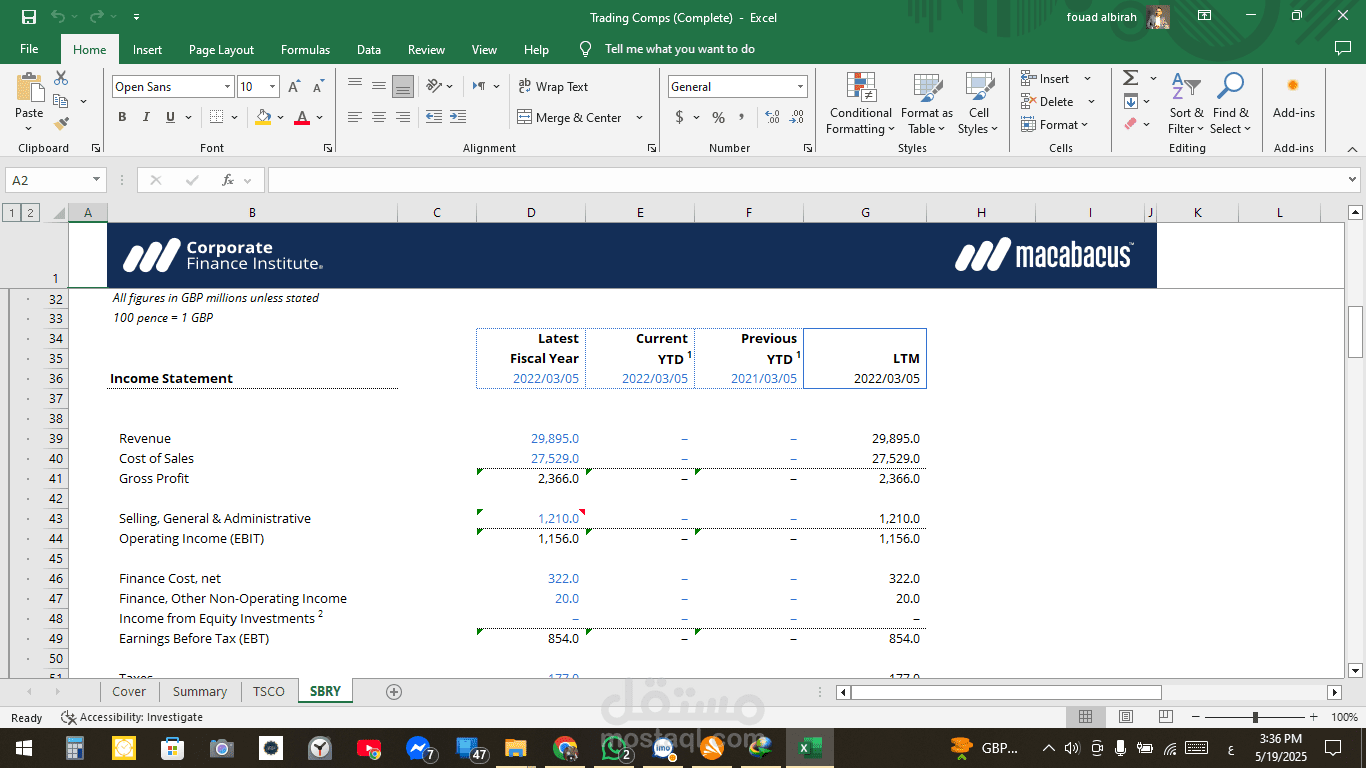The image size is (1366, 768).
Task: Open the Insert cells dropdown arrow
Action: pyautogui.click(x=1087, y=78)
